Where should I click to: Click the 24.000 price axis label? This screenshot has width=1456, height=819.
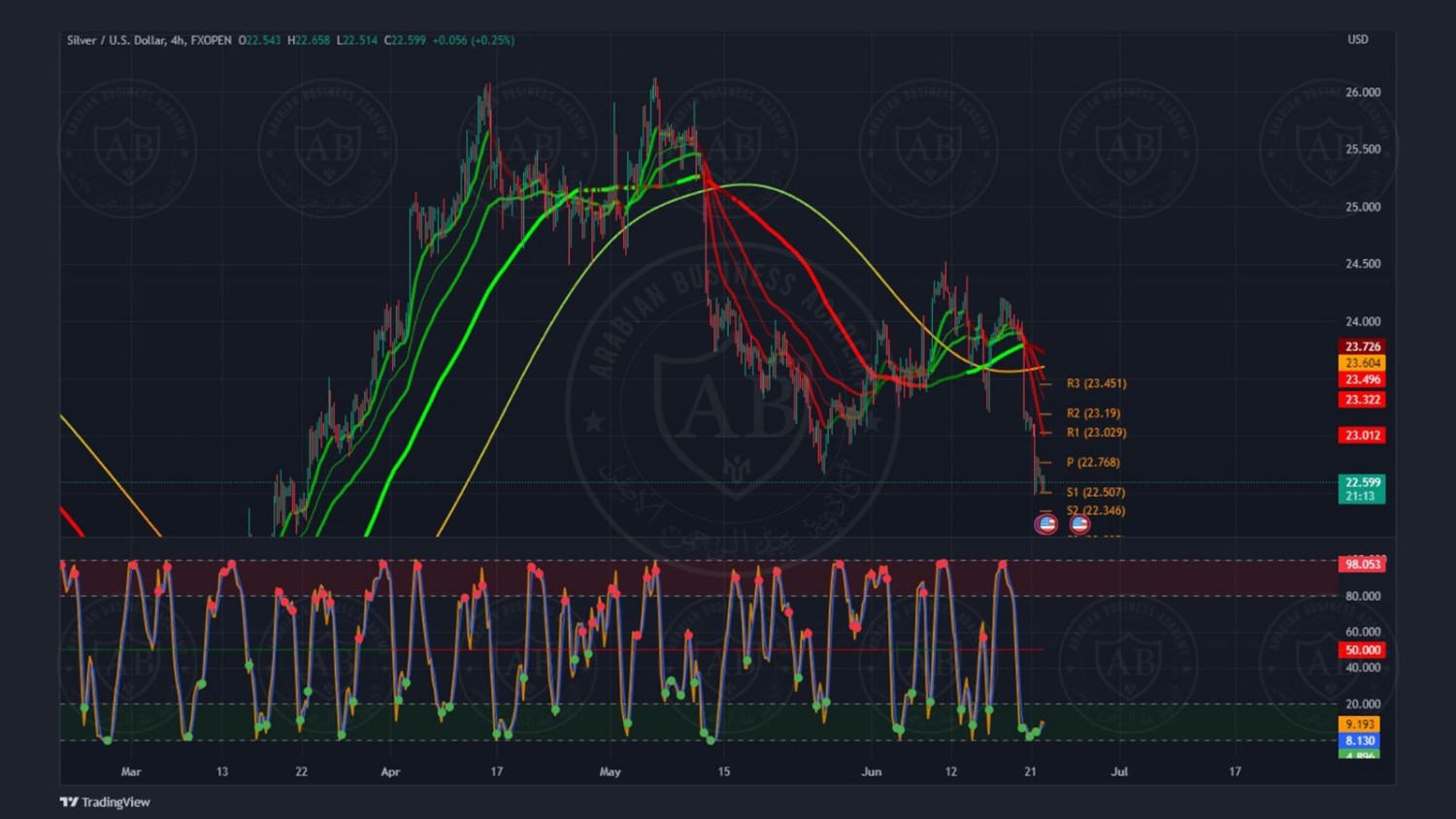tap(1363, 321)
